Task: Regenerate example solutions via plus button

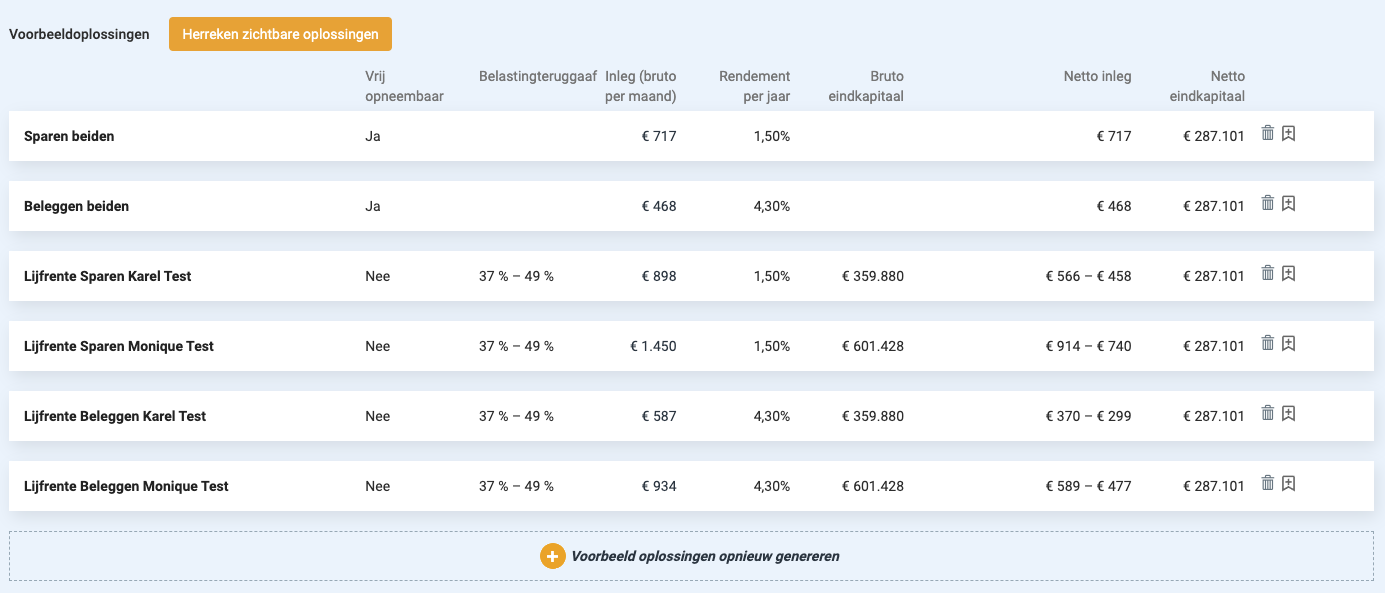Action: pyautogui.click(x=691, y=556)
